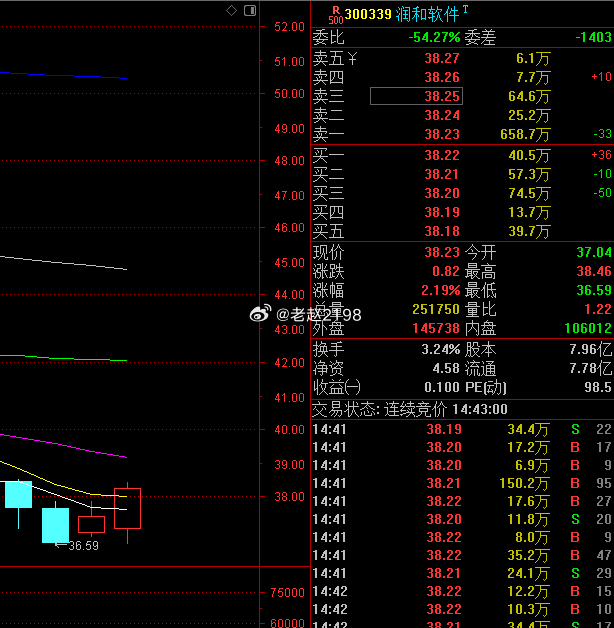614x628 pixels.
Task: Click the 股本 value 7.96亿
Action: [x=591, y=349]
